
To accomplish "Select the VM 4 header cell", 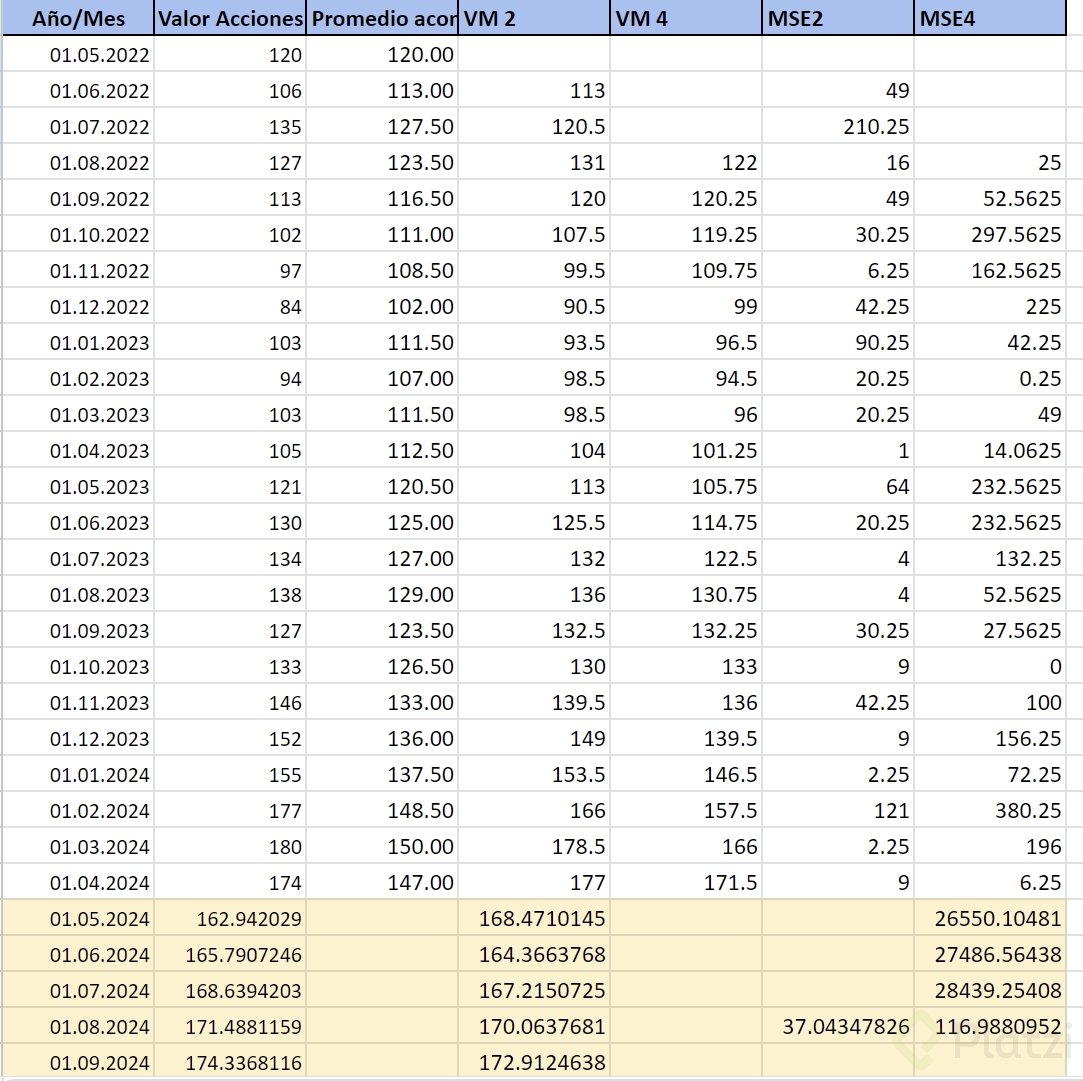I will click(686, 18).
